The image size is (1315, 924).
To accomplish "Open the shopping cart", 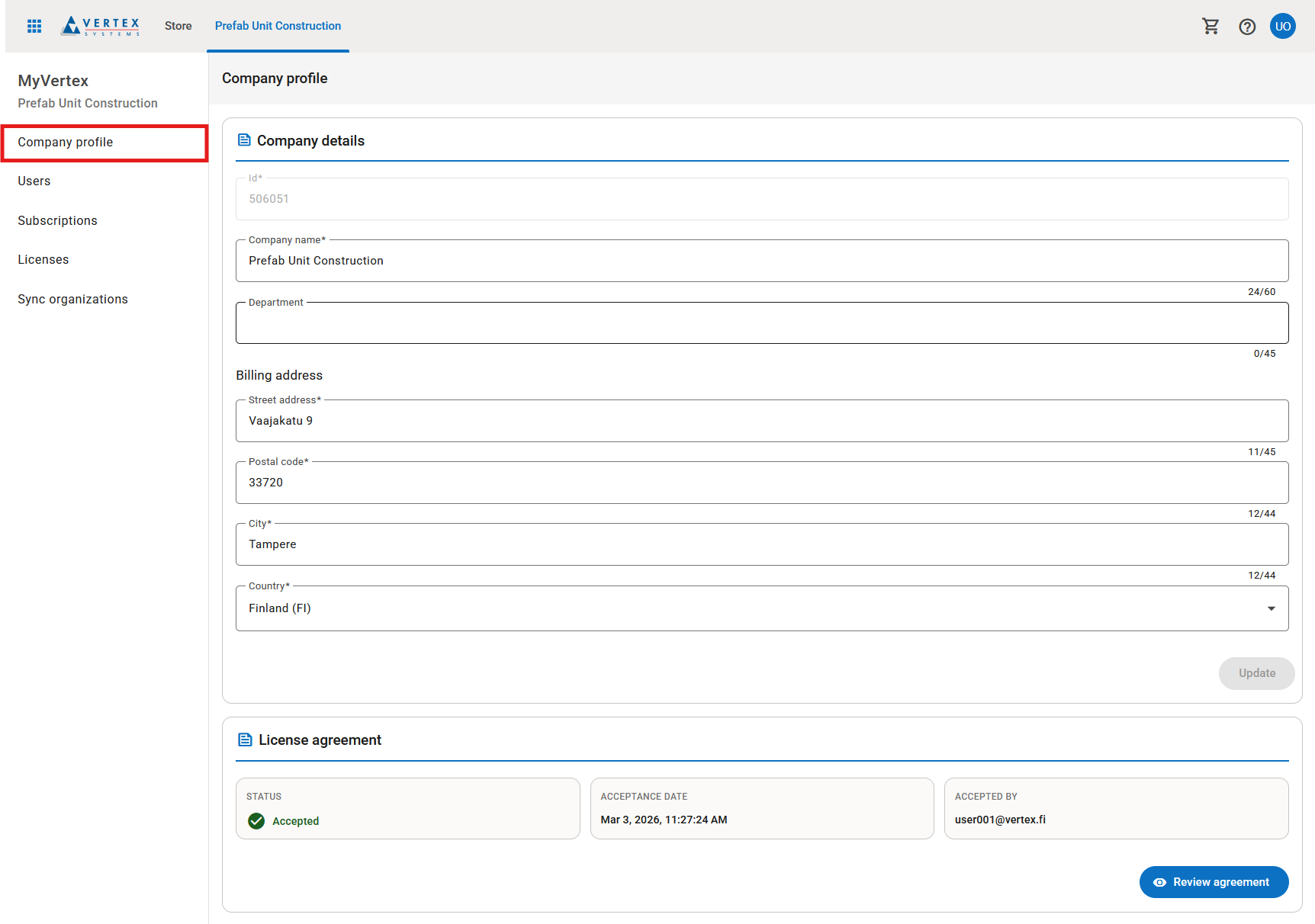I will 1211,27.
